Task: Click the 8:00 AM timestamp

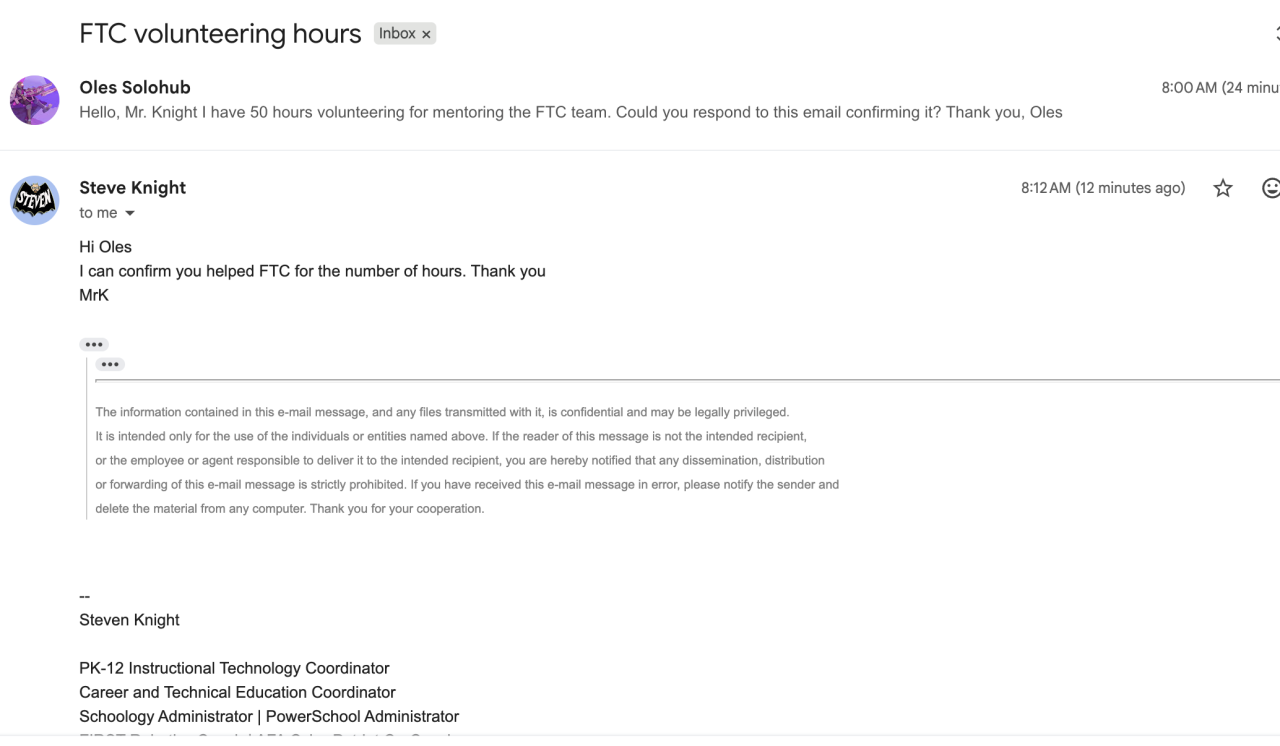Action: click(1189, 88)
